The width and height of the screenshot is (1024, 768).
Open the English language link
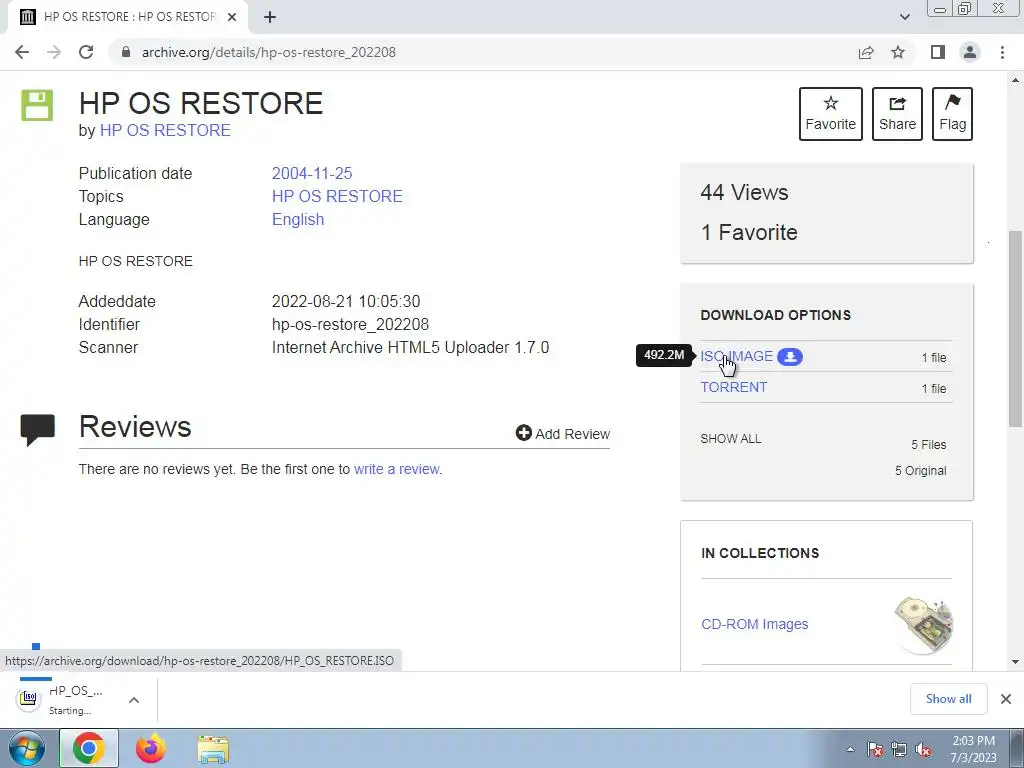click(298, 219)
